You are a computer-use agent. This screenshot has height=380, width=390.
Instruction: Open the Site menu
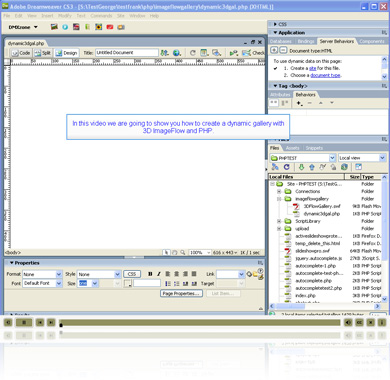click(x=121, y=16)
